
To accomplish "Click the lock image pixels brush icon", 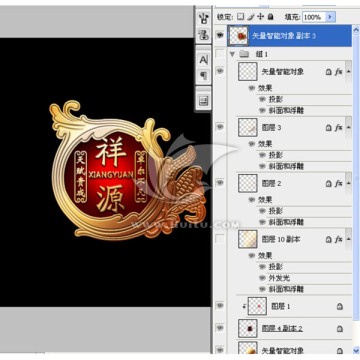I will coord(251,17).
